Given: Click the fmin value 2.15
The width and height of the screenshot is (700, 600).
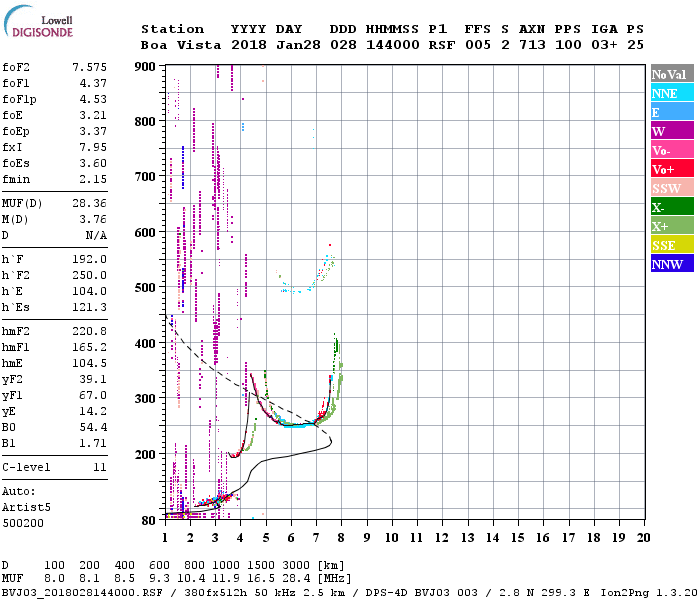Looking at the screenshot, I should click(93, 180).
